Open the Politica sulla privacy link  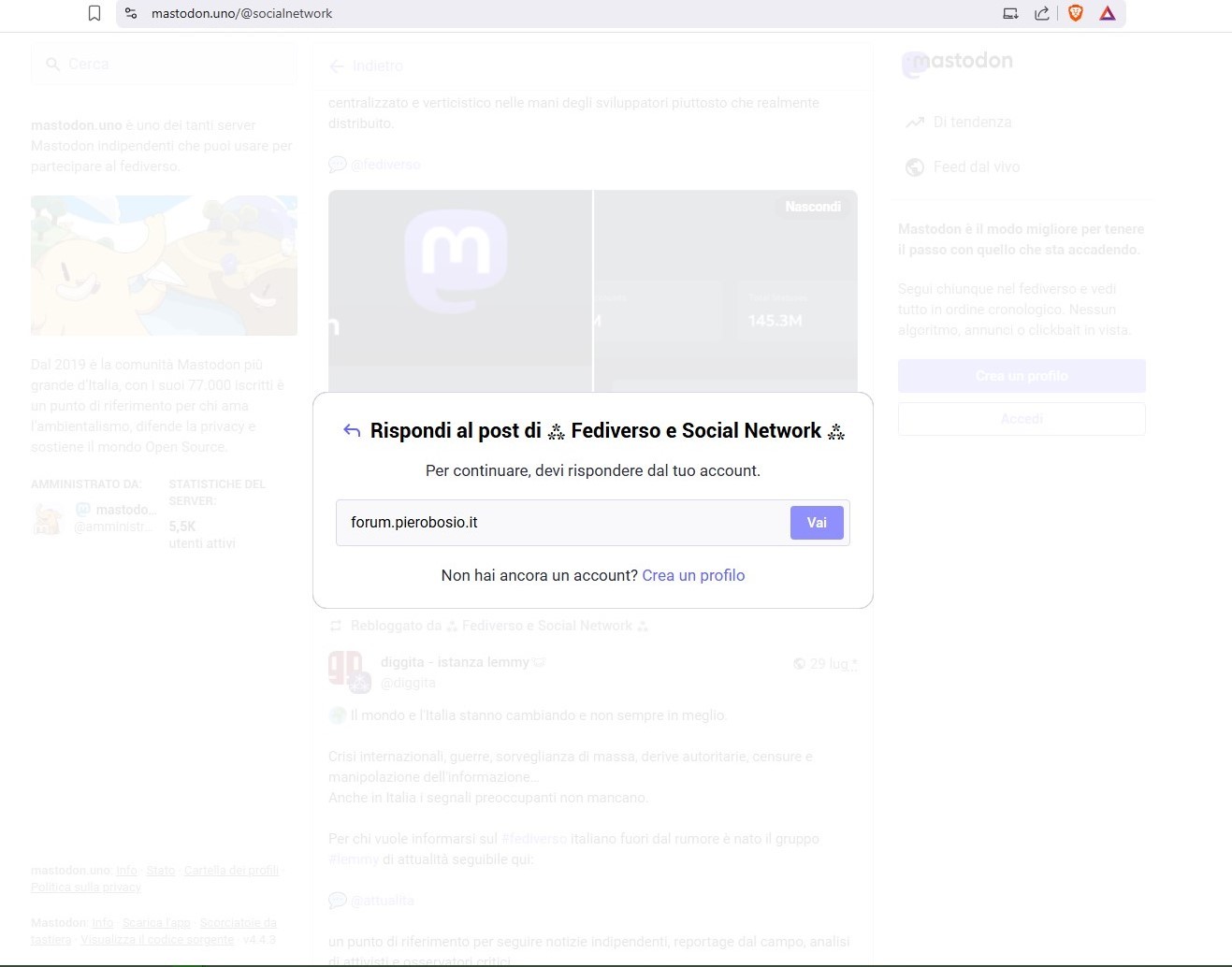click(x=85, y=887)
